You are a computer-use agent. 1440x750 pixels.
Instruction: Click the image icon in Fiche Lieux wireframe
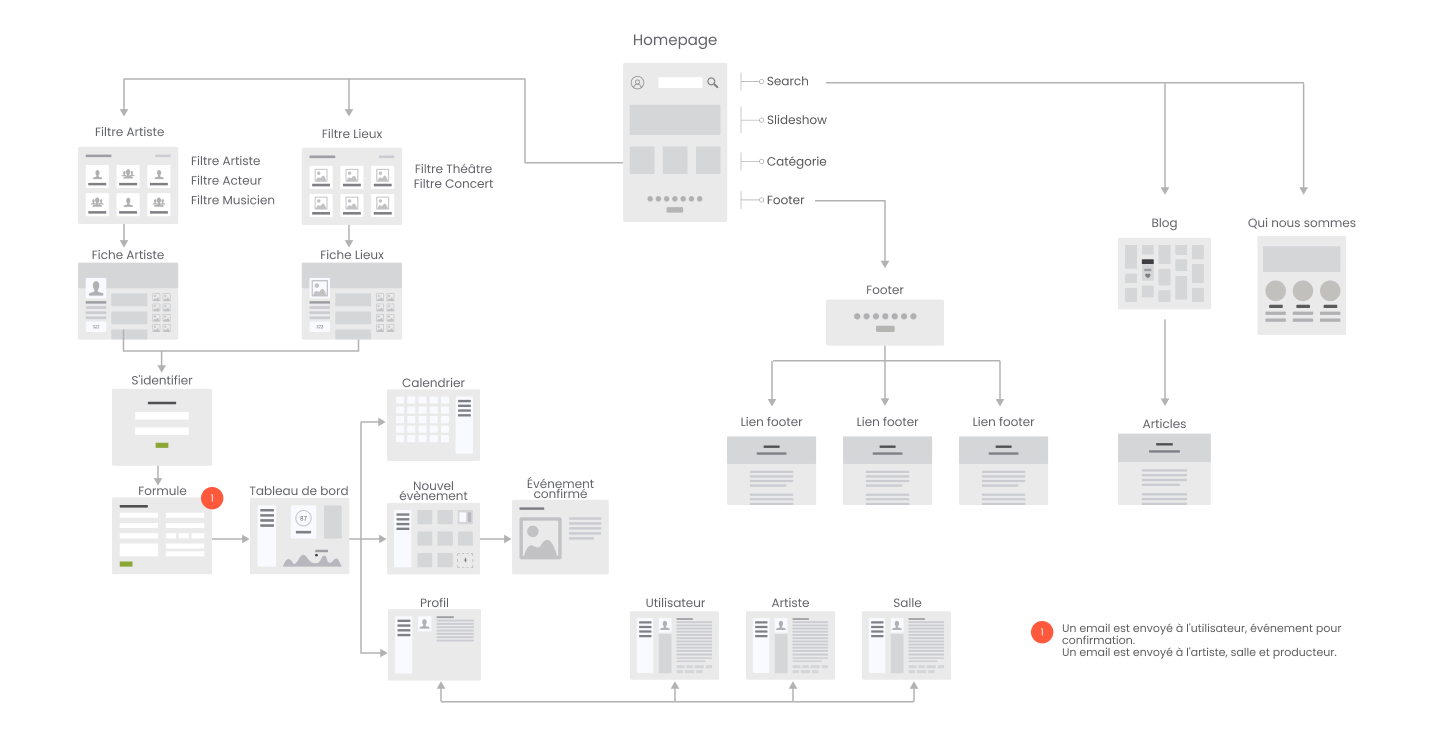pyautogui.click(x=320, y=288)
